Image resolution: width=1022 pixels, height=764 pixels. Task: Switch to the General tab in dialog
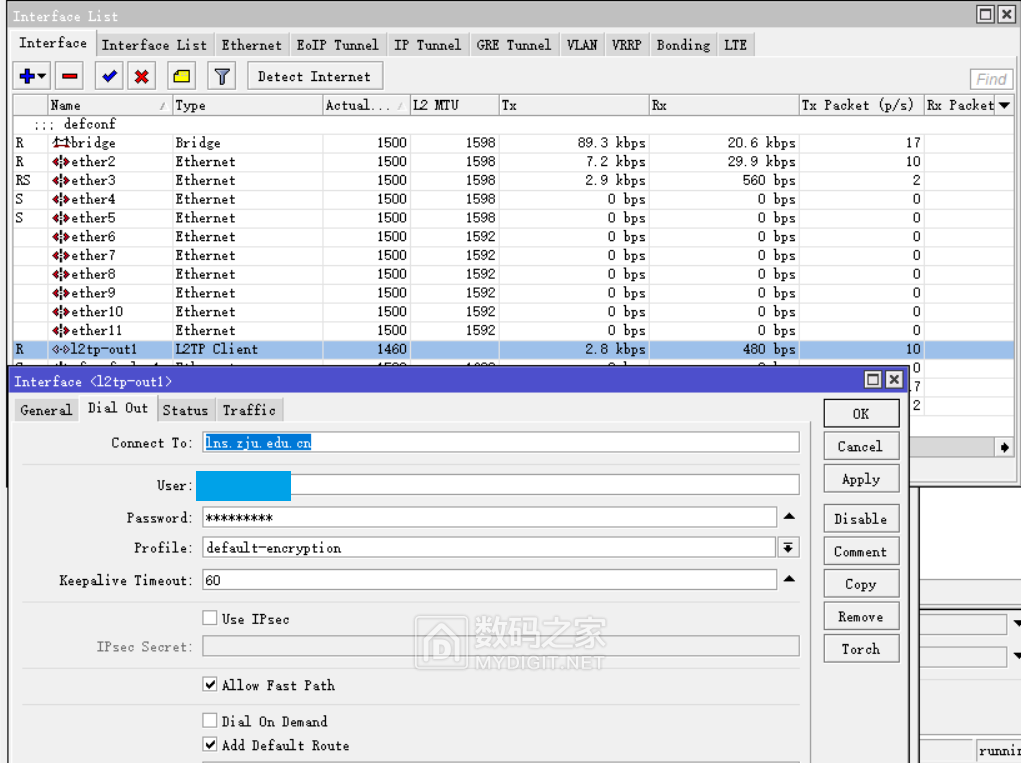pos(46,410)
